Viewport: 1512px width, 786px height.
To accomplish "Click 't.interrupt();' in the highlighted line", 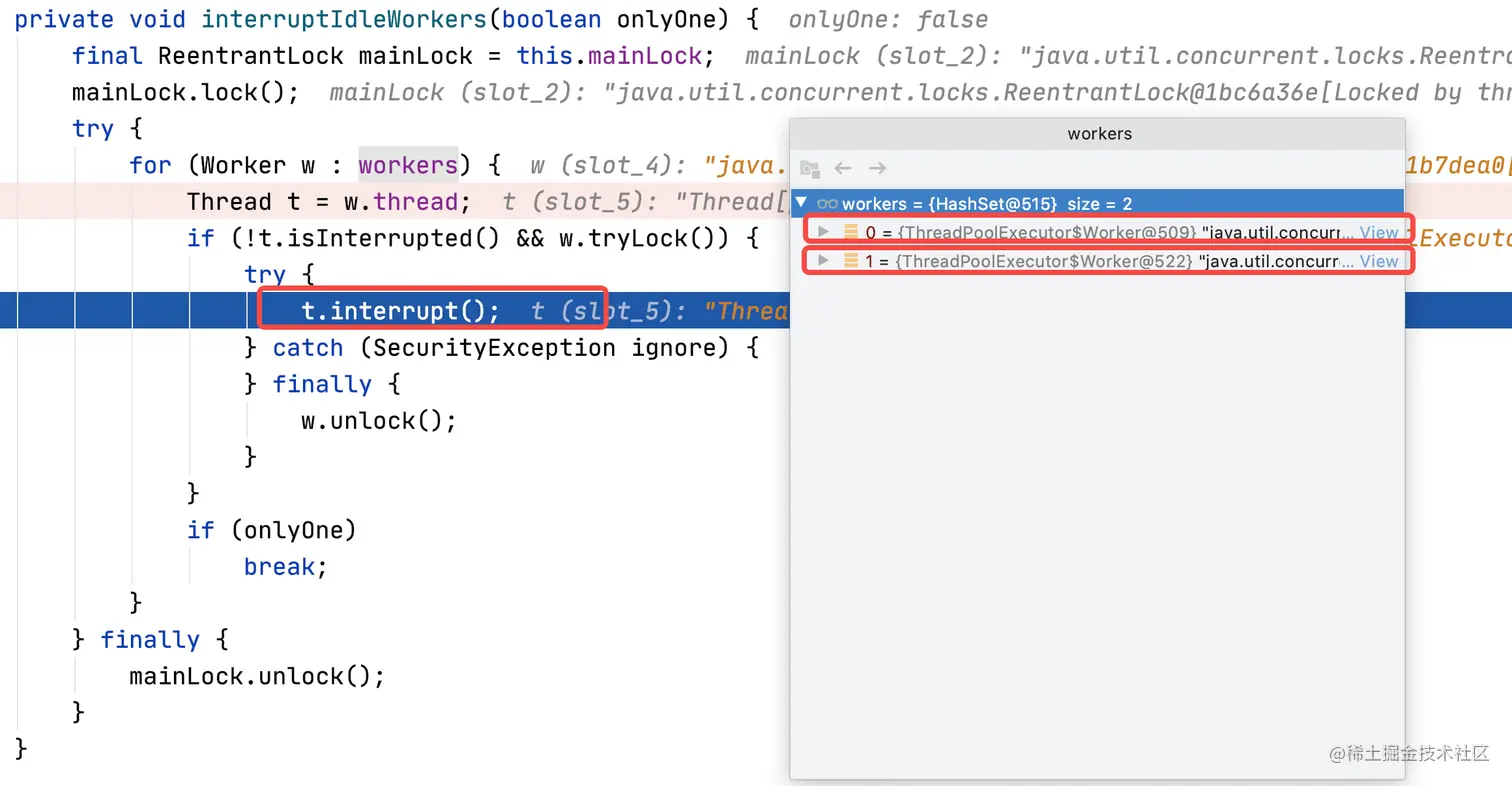I will coord(400,311).
